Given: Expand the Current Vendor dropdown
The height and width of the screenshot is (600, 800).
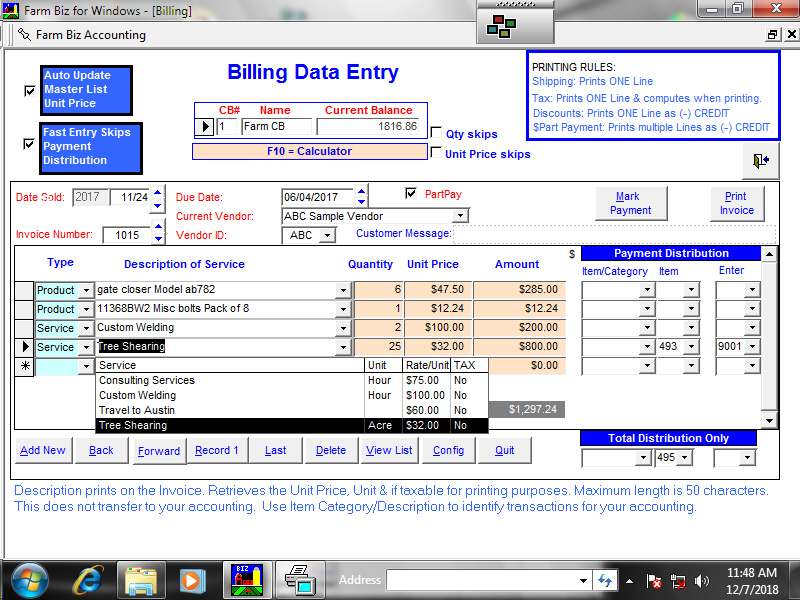Looking at the screenshot, I should click(460, 216).
